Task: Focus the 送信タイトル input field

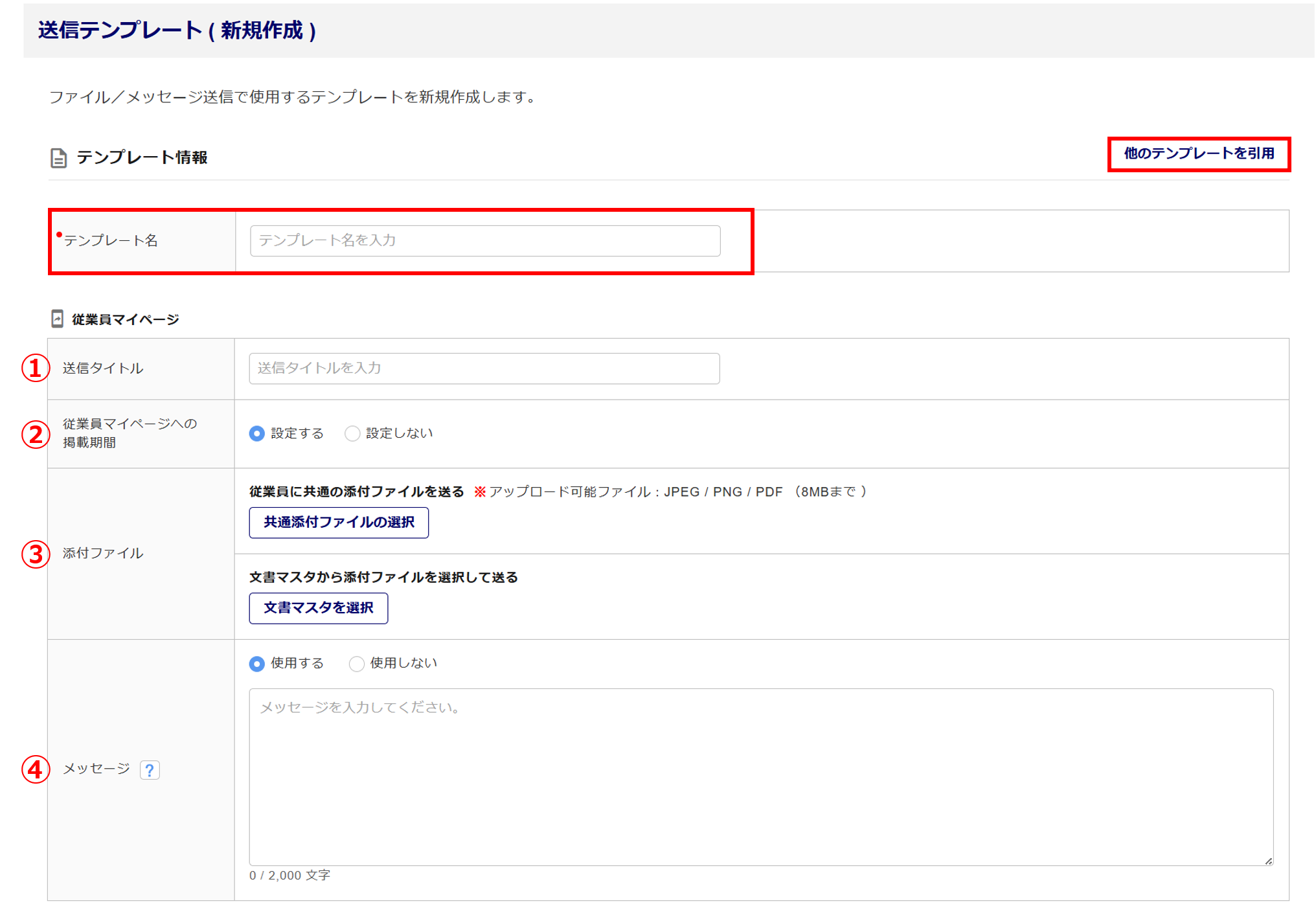Action: pyautogui.click(x=484, y=368)
